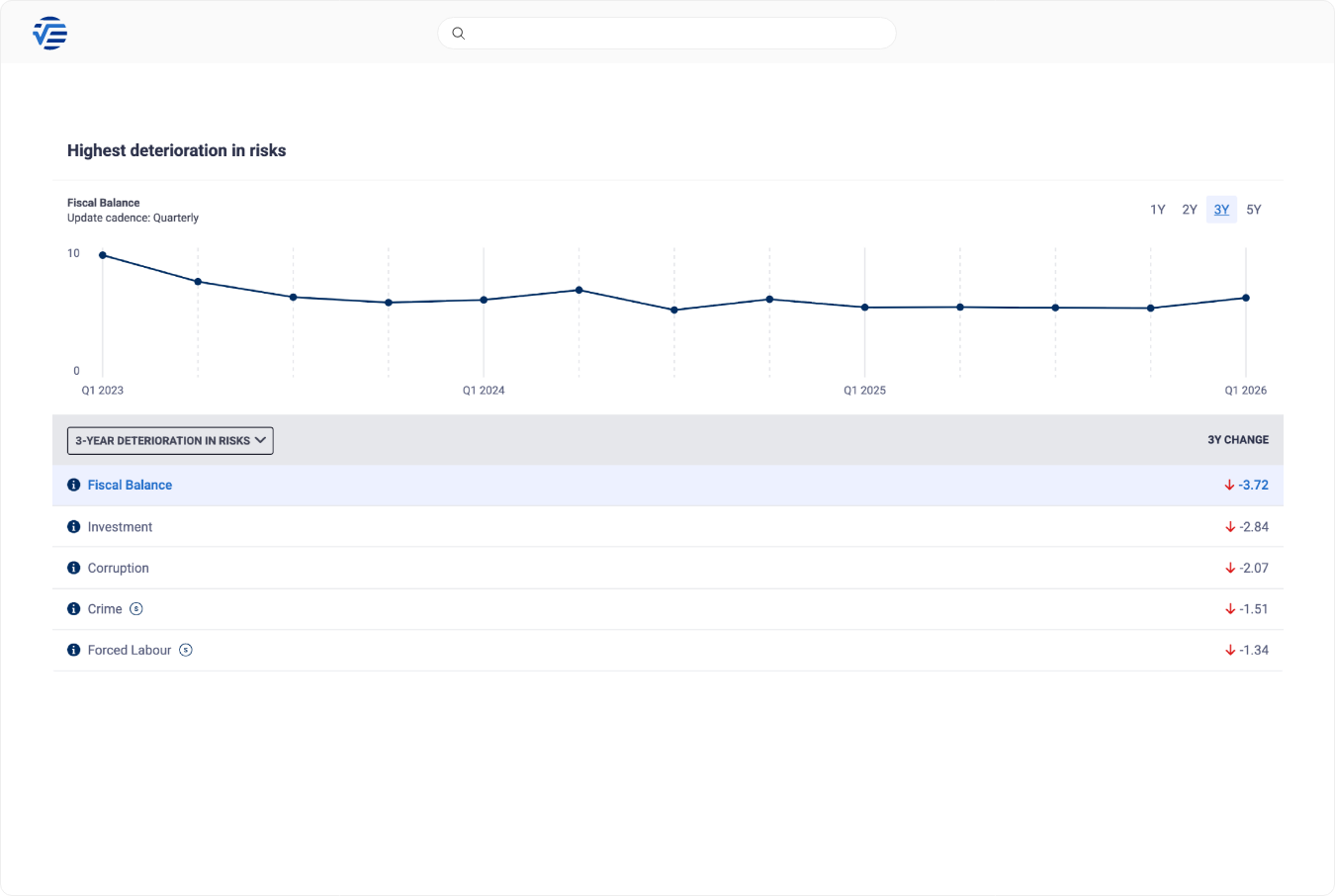The image size is (1335, 896).
Task: Click the Q1 2023 data point on chart
Action: (103, 255)
